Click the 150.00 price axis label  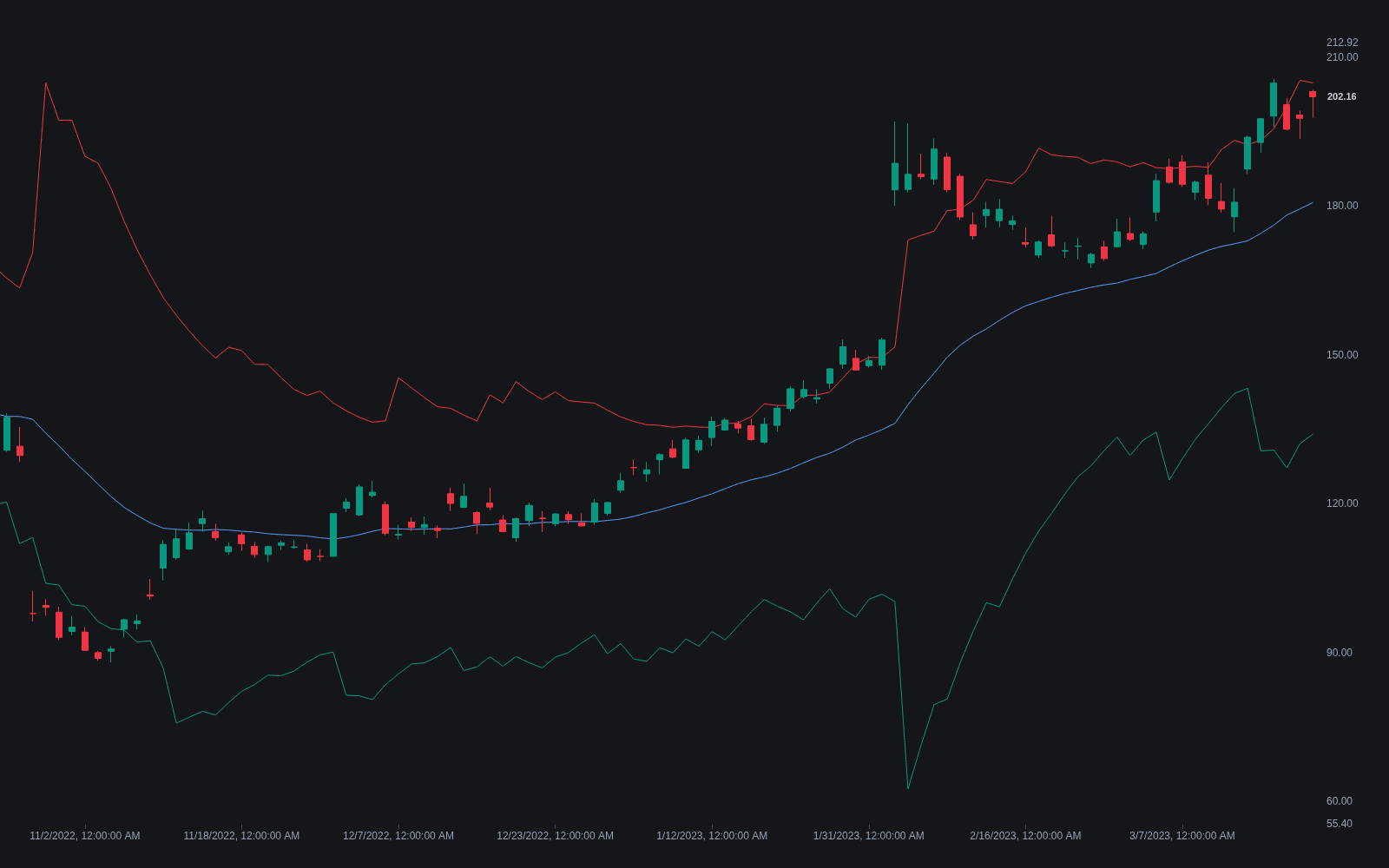click(1342, 355)
